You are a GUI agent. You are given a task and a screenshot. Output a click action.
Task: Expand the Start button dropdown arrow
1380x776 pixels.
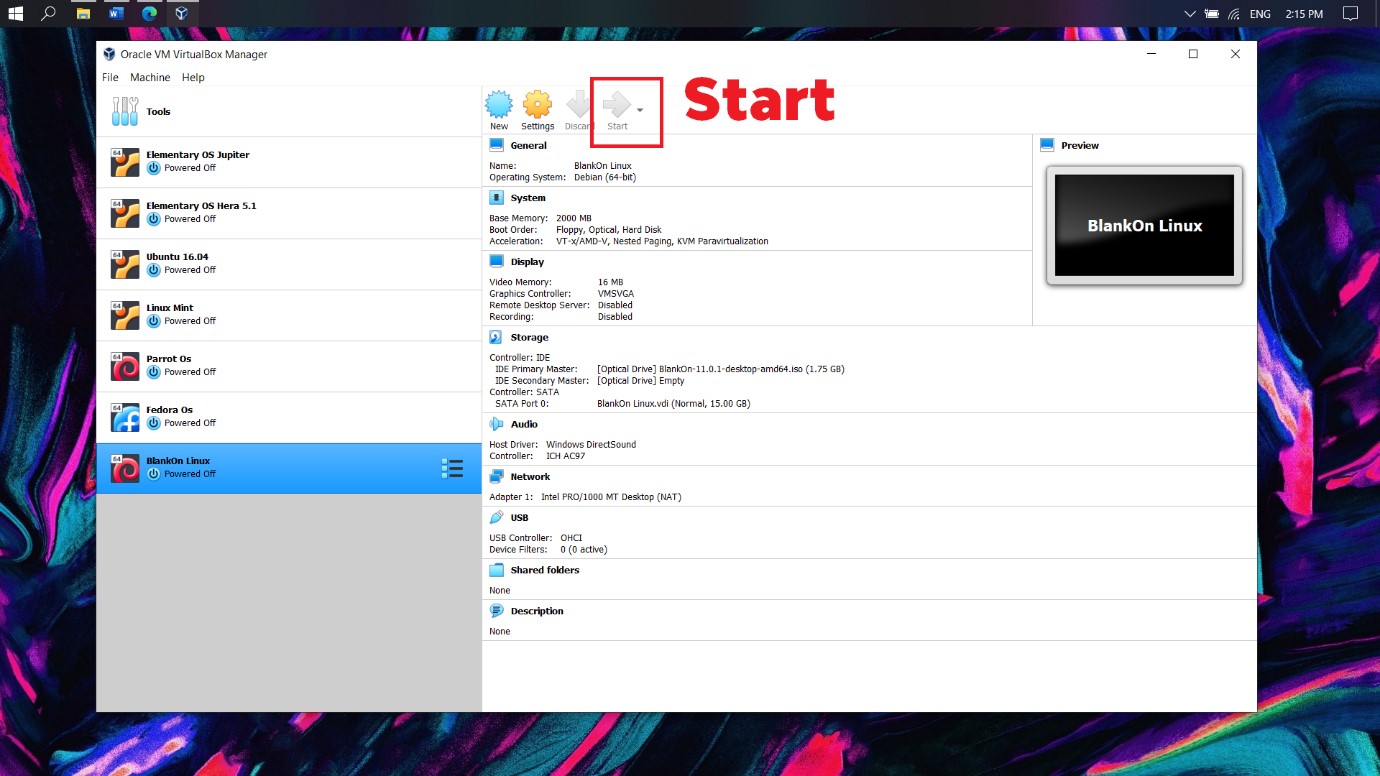pos(640,110)
